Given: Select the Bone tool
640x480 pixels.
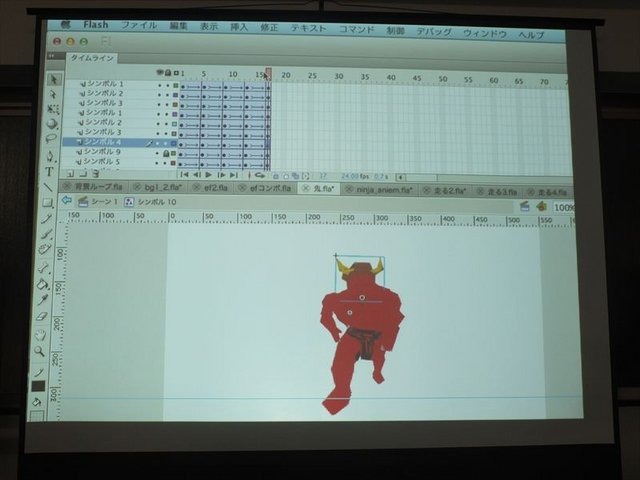Looking at the screenshot, I should 44,268.
